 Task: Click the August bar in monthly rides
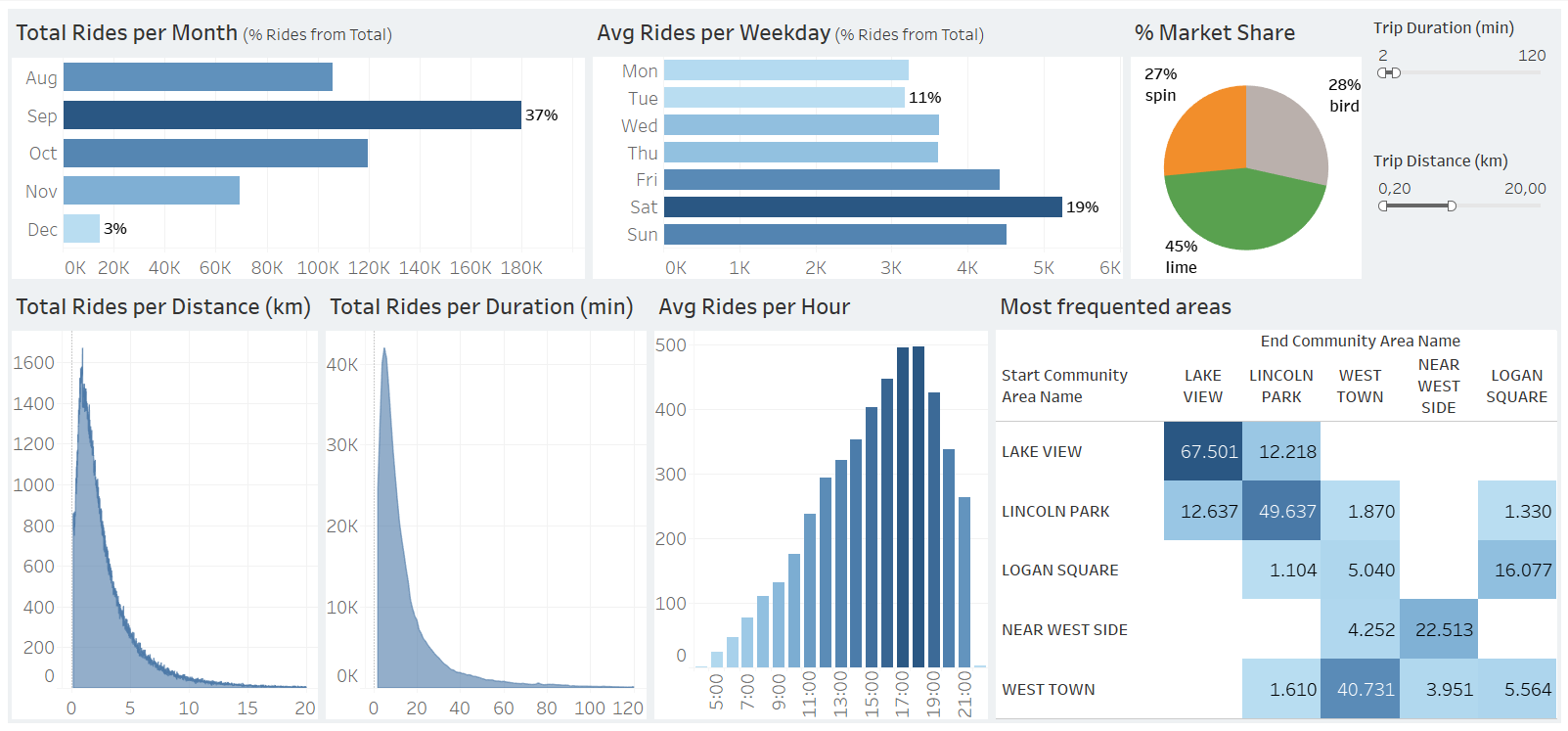[198, 77]
